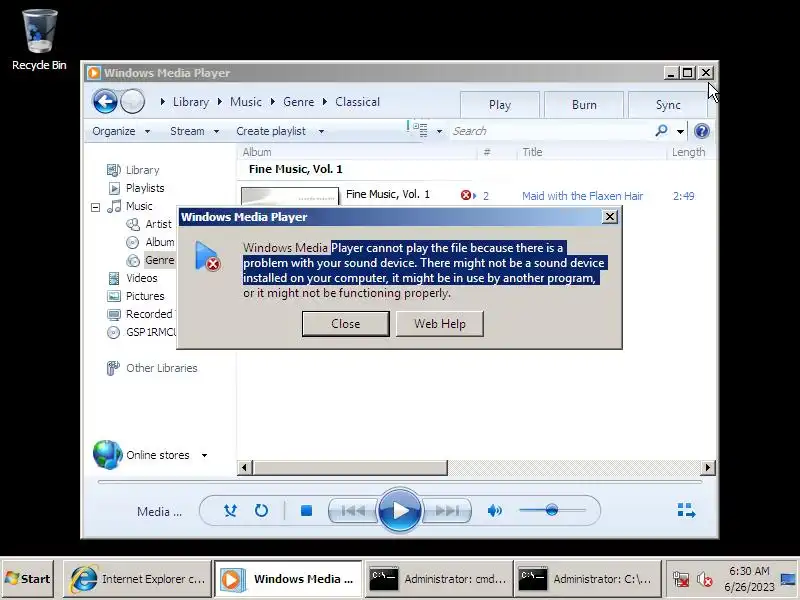This screenshot has width=800, height=600.
Task: Switch to Administrator: cmd taskbar window
Action: coord(437,579)
